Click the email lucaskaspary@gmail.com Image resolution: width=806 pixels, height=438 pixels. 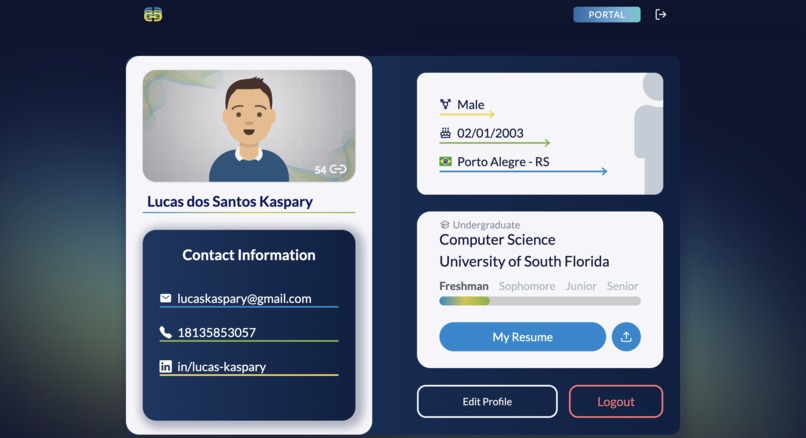pyautogui.click(x=244, y=299)
